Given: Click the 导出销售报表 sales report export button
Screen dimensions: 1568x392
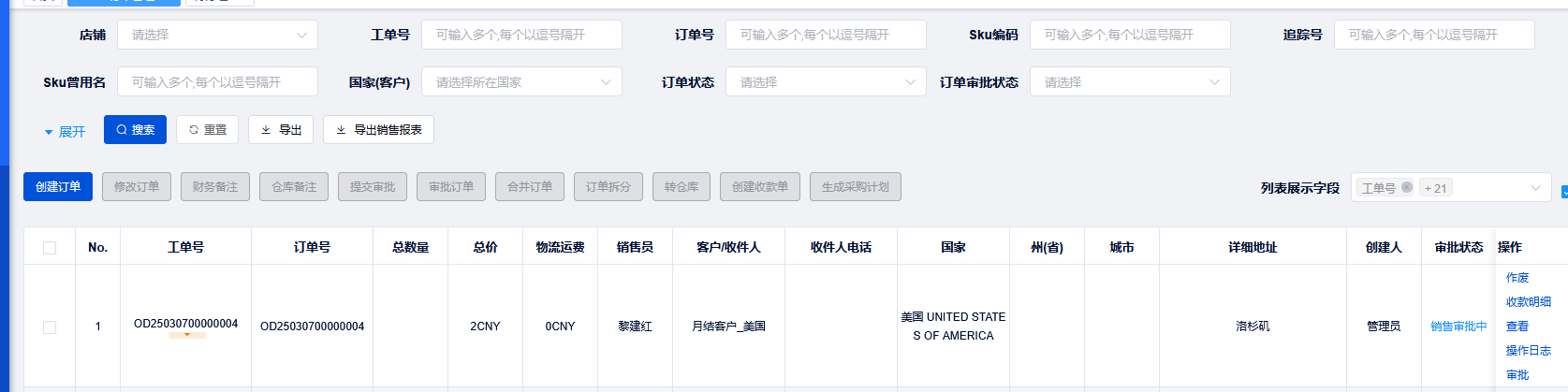Looking at the screenshot, I should tap(378, 130).
